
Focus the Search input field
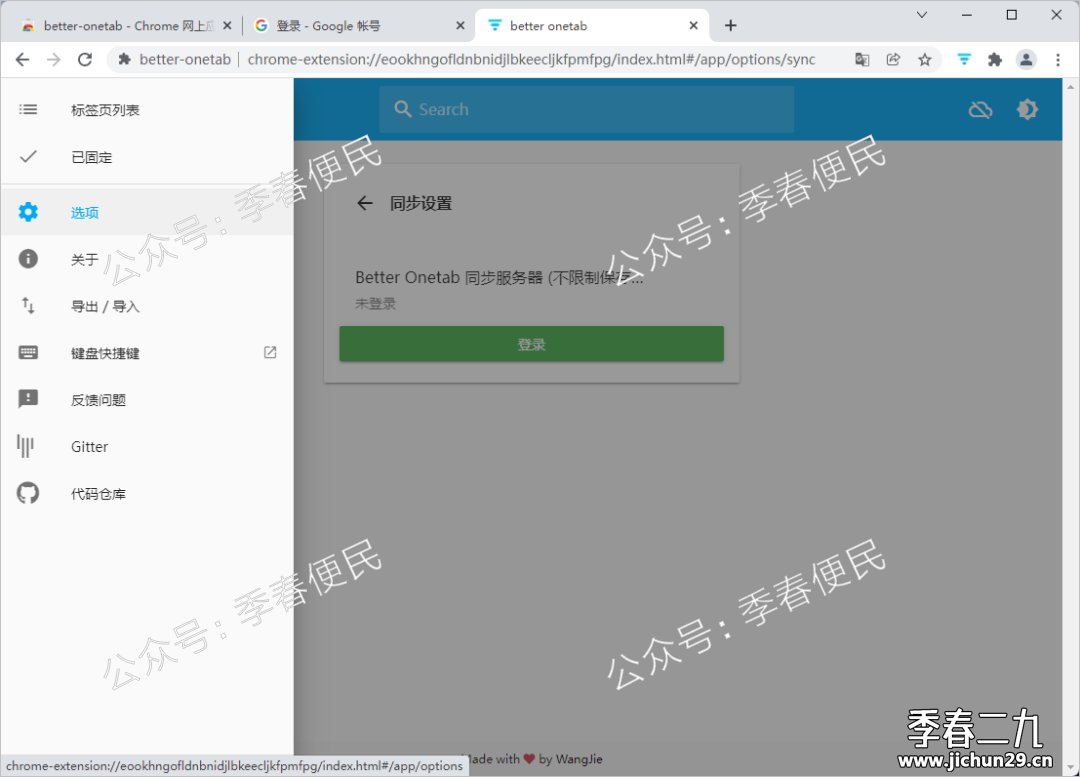pos(587,110)
